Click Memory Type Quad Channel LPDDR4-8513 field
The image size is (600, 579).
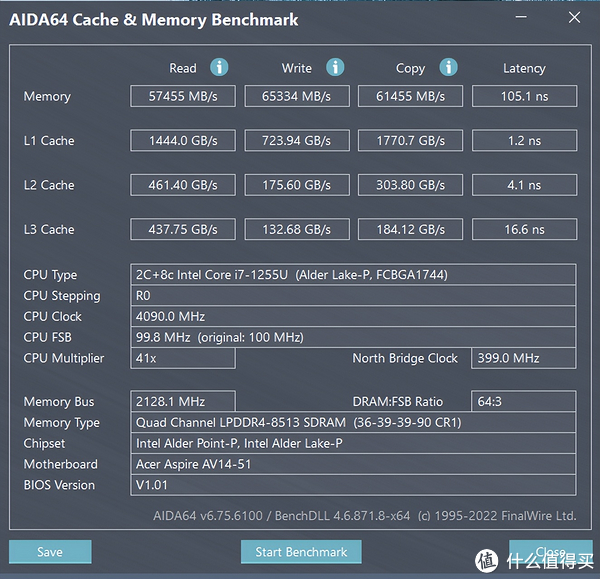click(353, 422)
